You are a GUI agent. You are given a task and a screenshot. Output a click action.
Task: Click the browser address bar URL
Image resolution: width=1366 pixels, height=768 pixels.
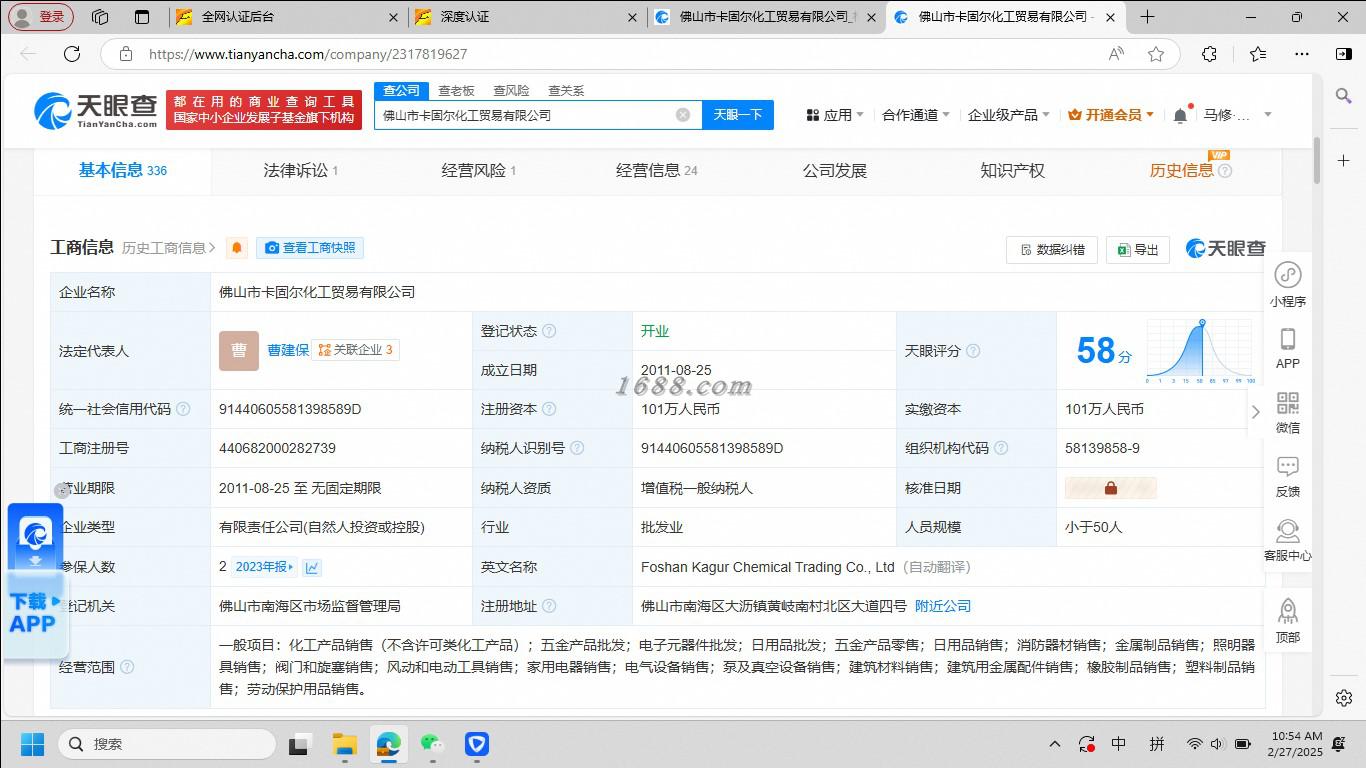pos(308,54)
